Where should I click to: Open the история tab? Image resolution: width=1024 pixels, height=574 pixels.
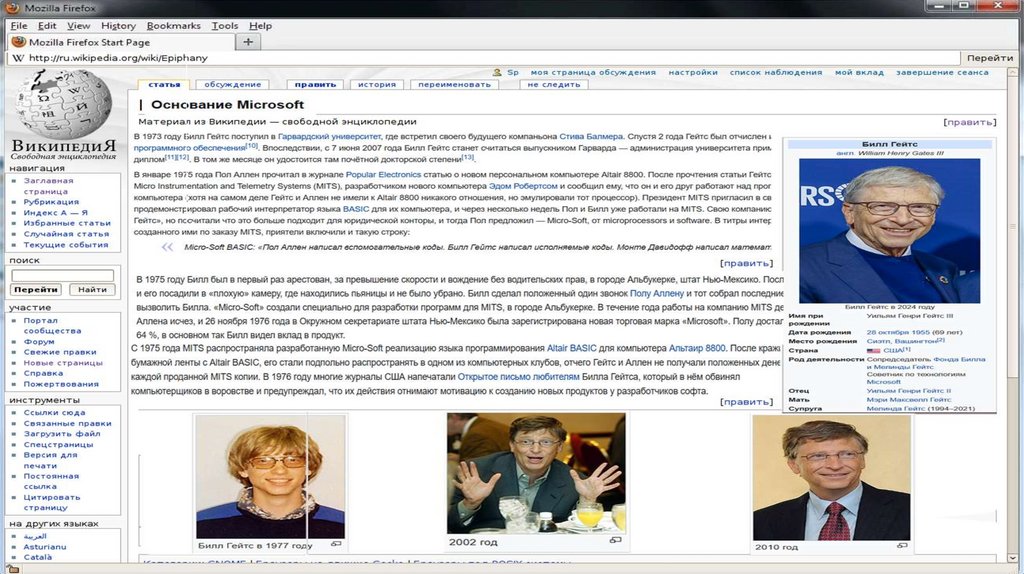point(377,84)
